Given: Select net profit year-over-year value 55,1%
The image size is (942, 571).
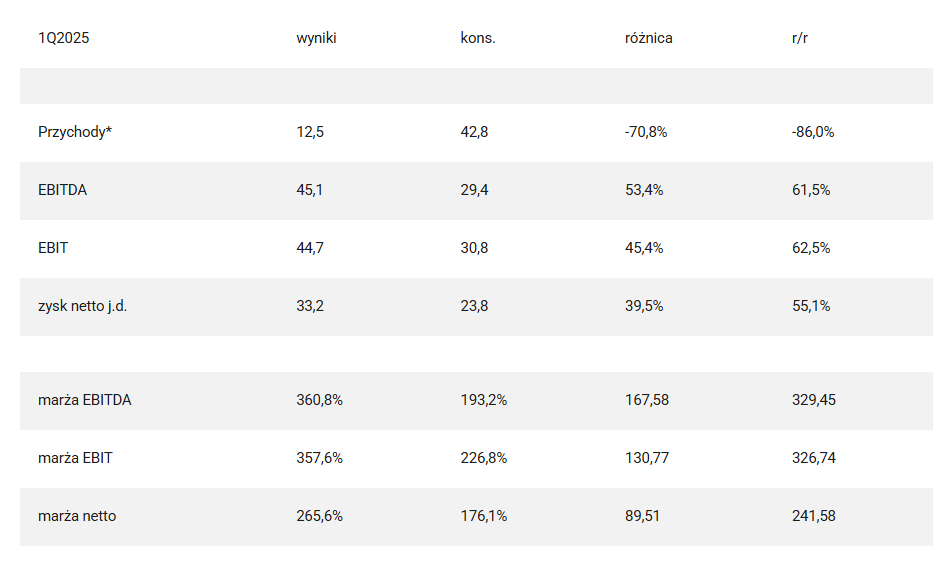Looking at the screenshot, I should 811,306.
